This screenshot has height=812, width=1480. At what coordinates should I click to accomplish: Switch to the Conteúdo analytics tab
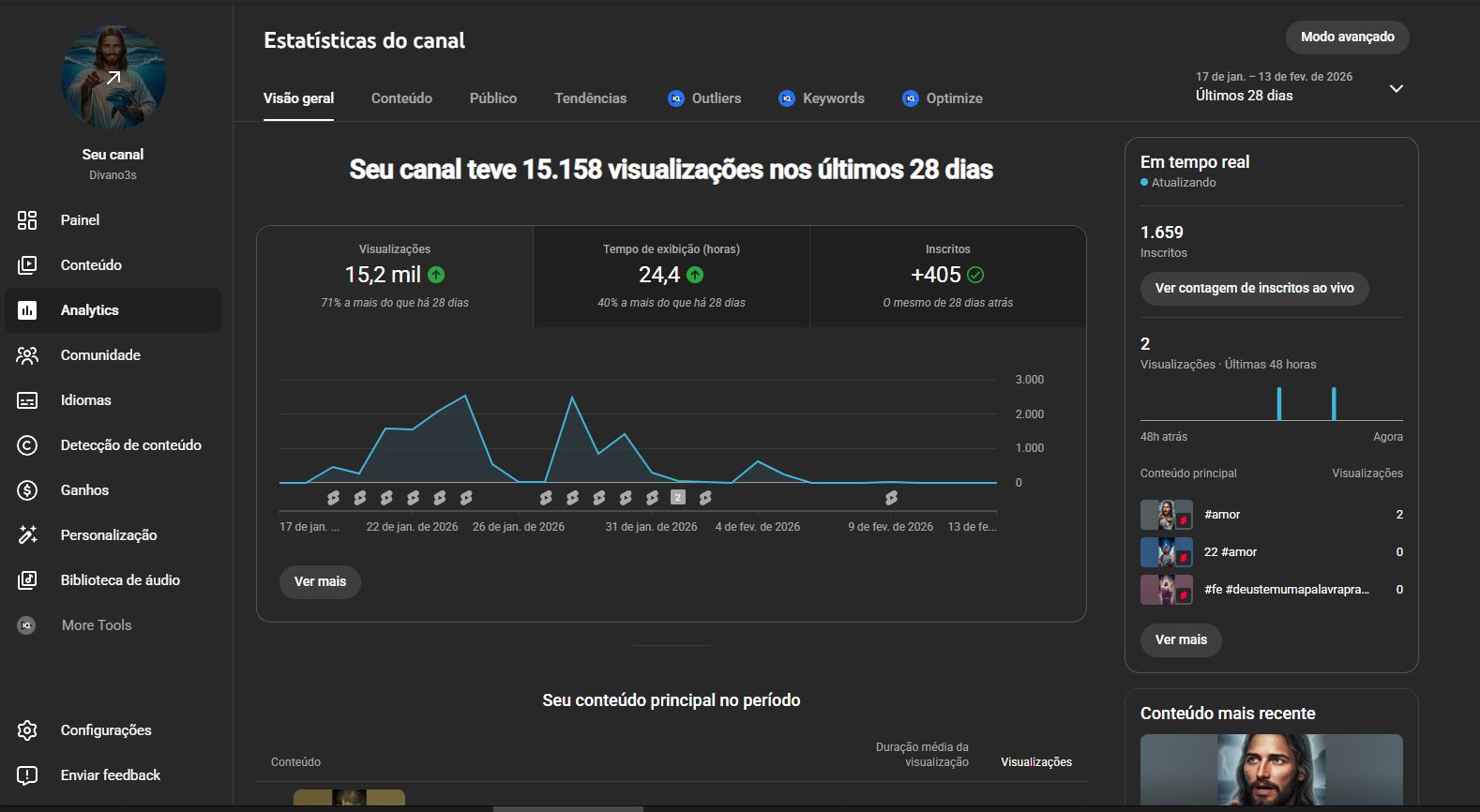401,98
